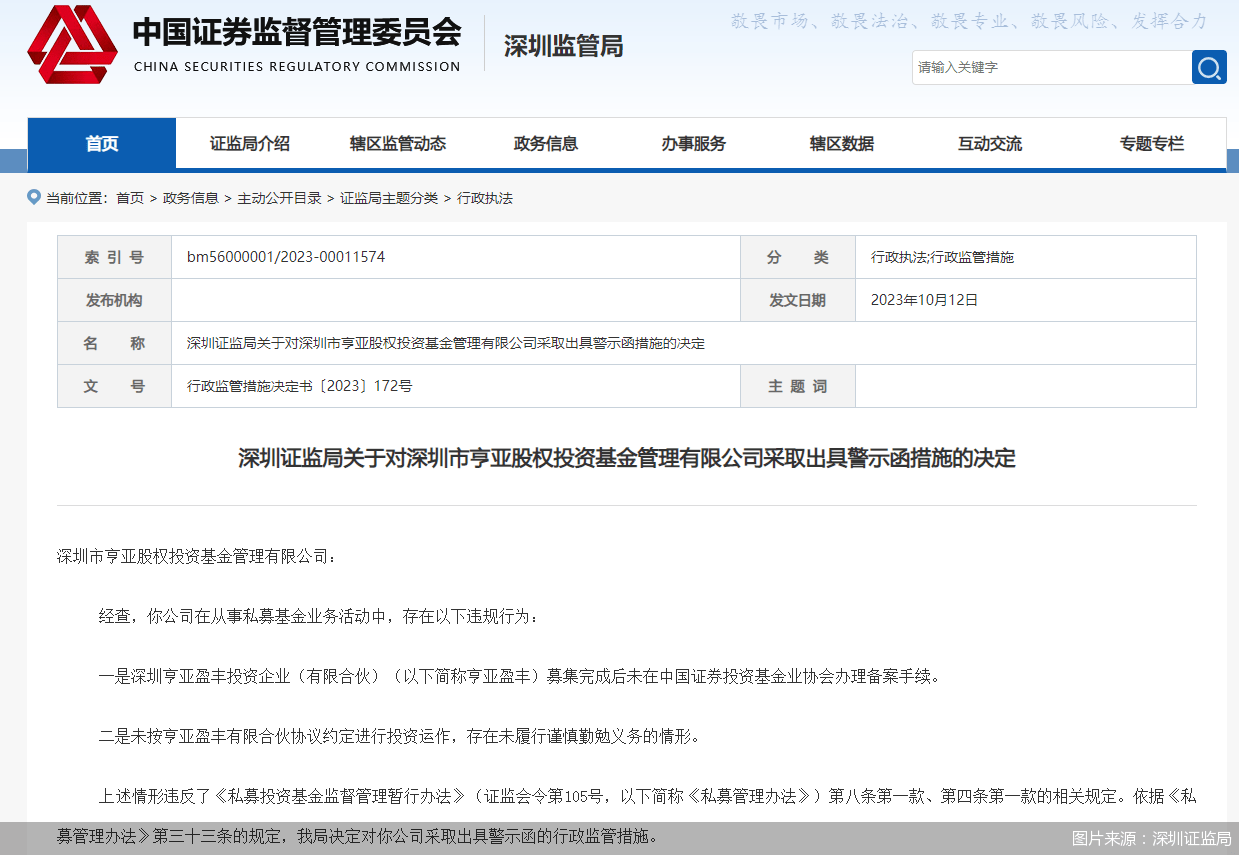
Task: Click the blue location pin icon
Action: tap(34, 197)
